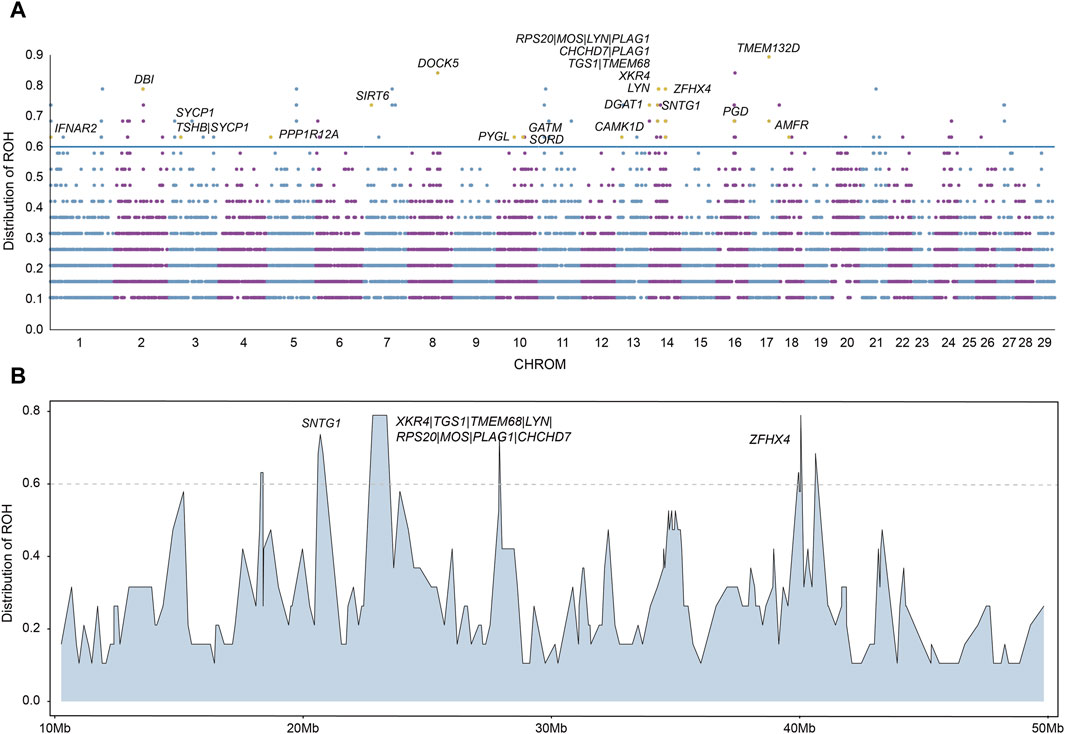Select chromosome 20 on the CHROM axis

[x=846, y=344]
